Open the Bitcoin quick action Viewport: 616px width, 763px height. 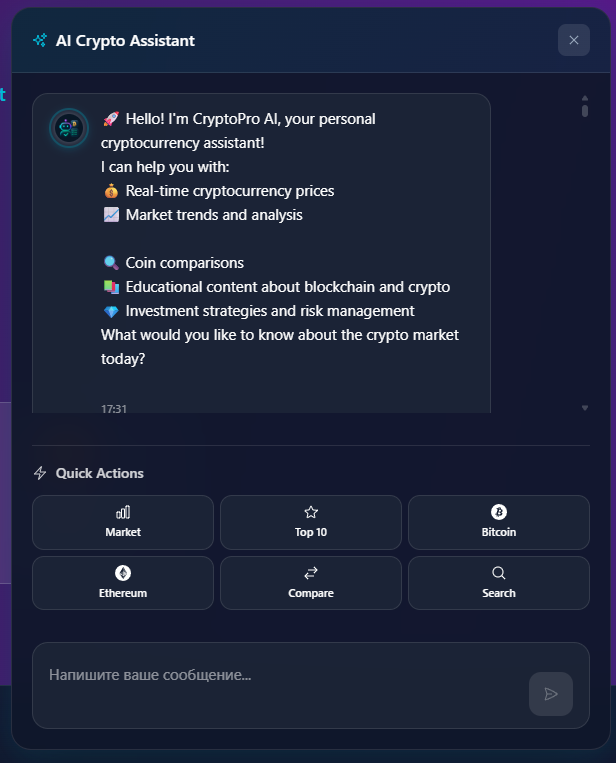point(499,522)
